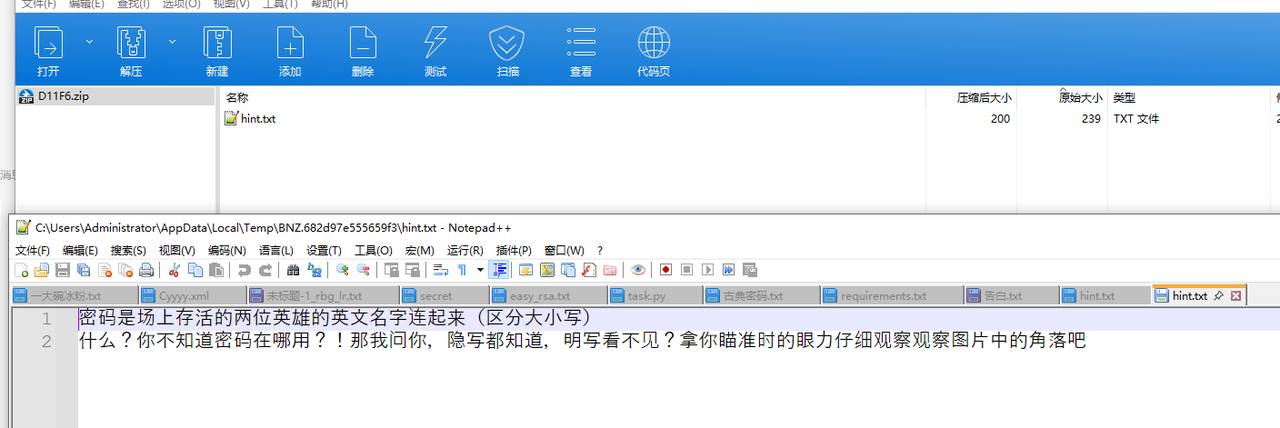Screen dimensions: 1280x428
Task: Click the 测试 (Test) lightning icon
Action: (435, 52)
